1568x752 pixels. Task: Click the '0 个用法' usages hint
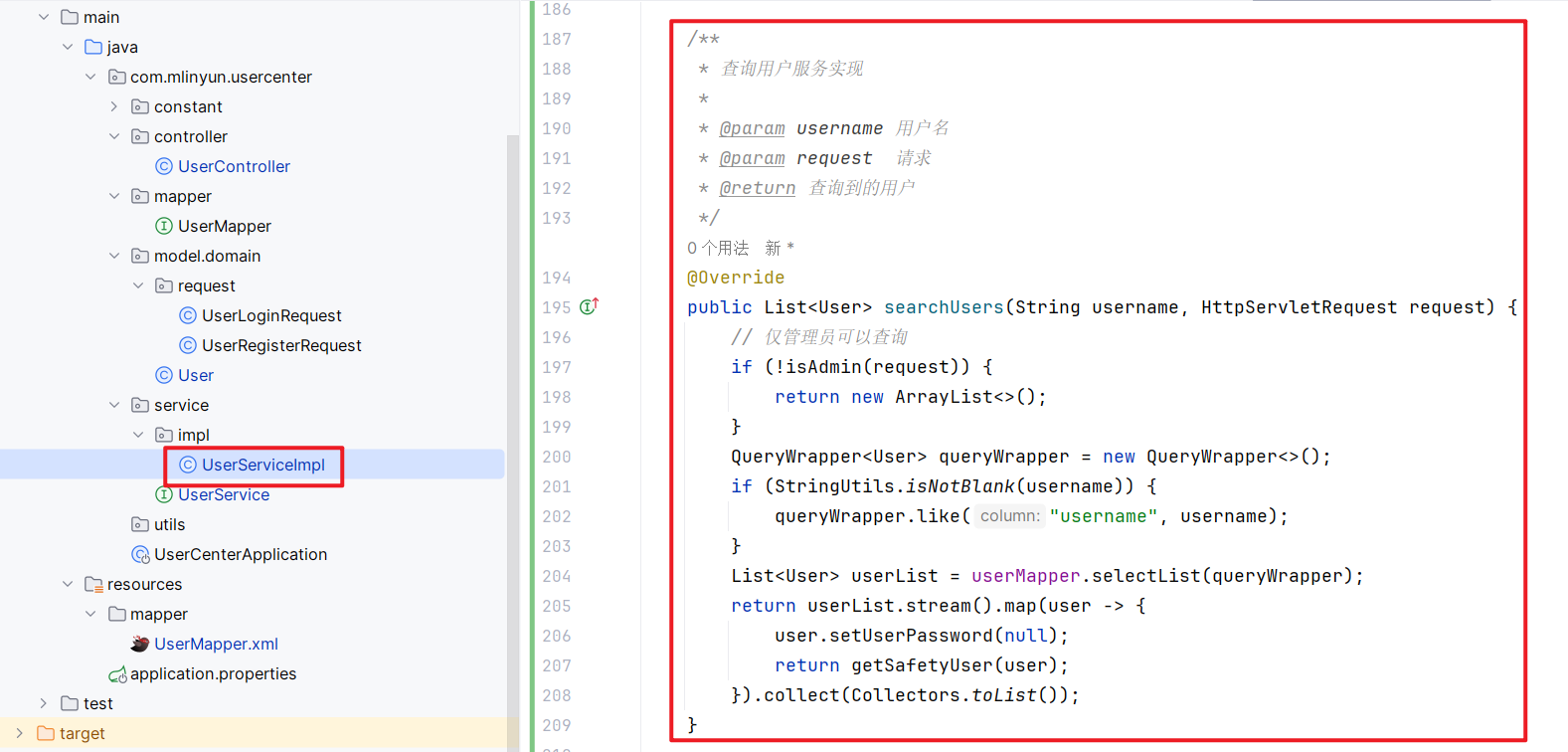pos(717,248)
